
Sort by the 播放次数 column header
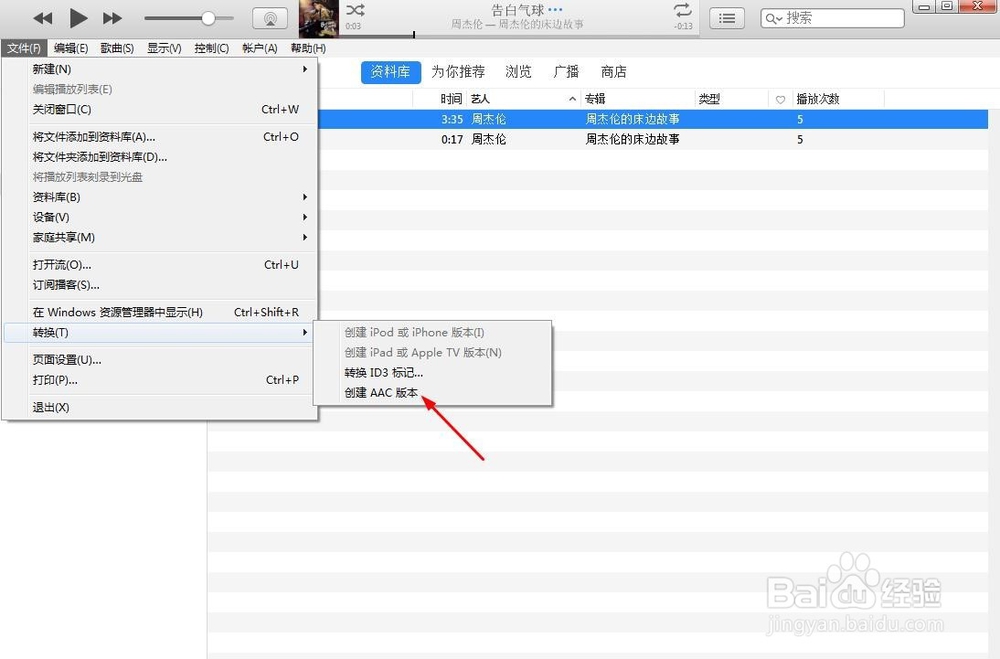tap(838, 99)
